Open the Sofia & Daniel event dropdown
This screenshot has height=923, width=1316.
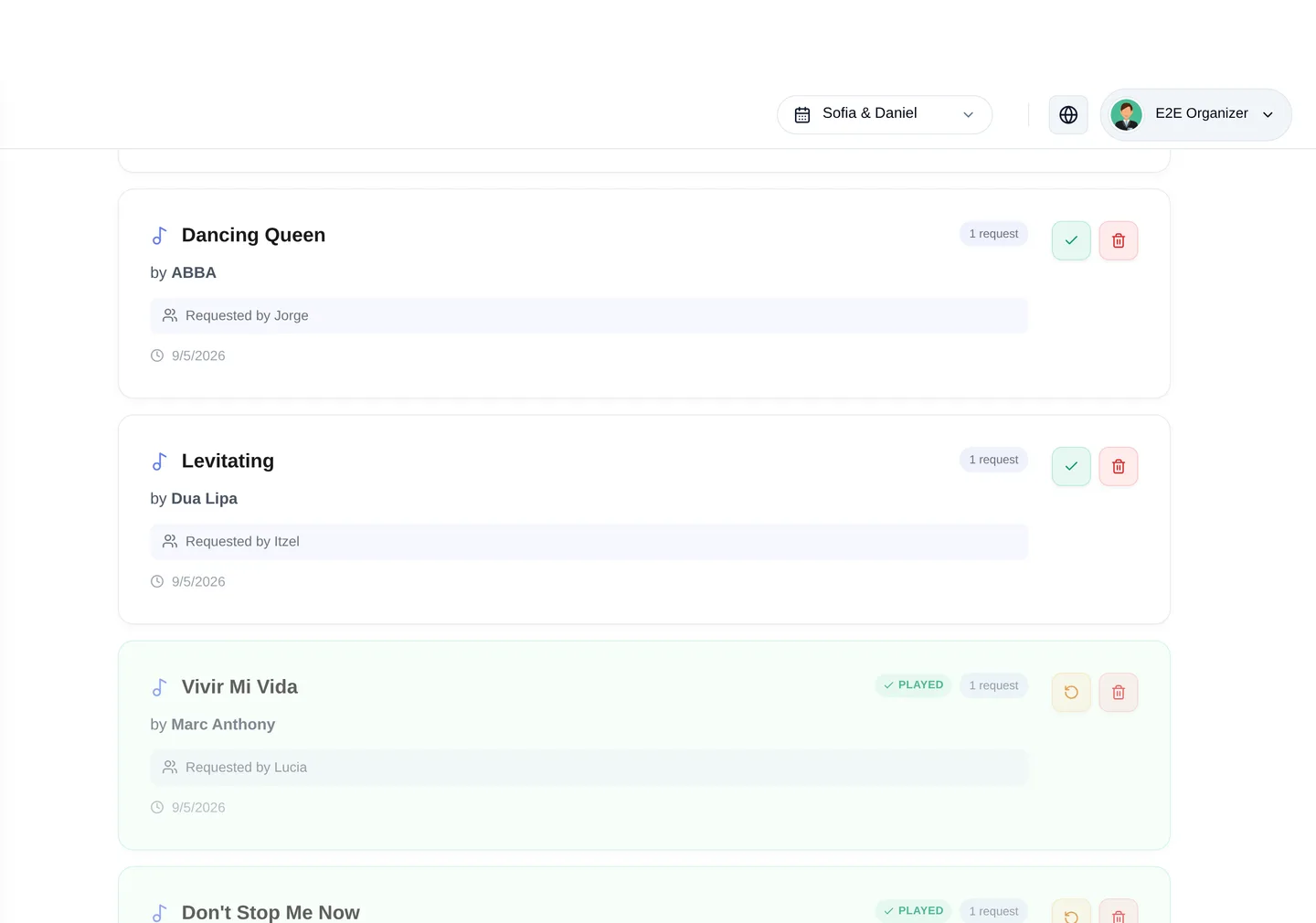(885, 115)
